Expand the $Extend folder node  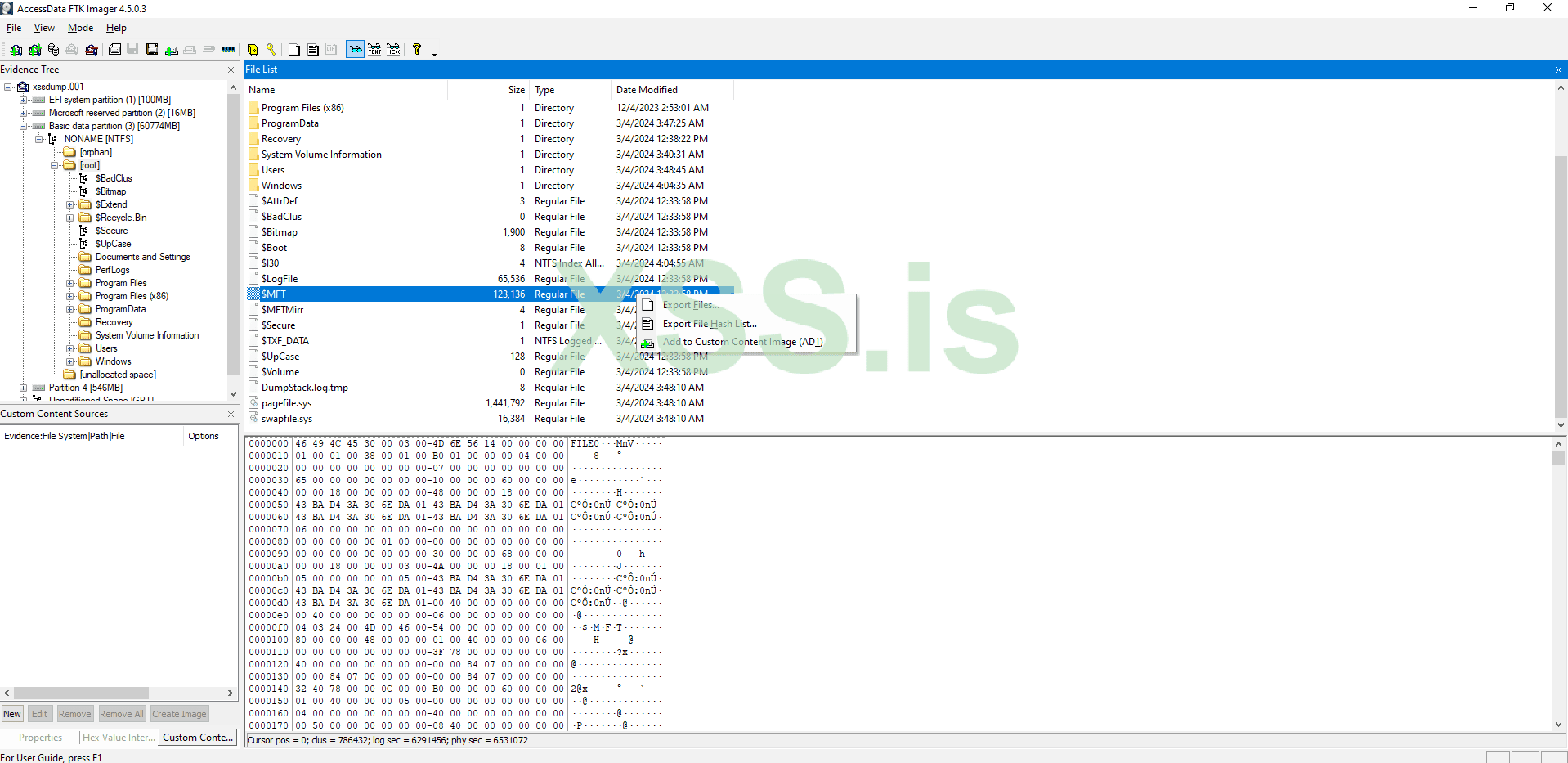pos(70,204)
